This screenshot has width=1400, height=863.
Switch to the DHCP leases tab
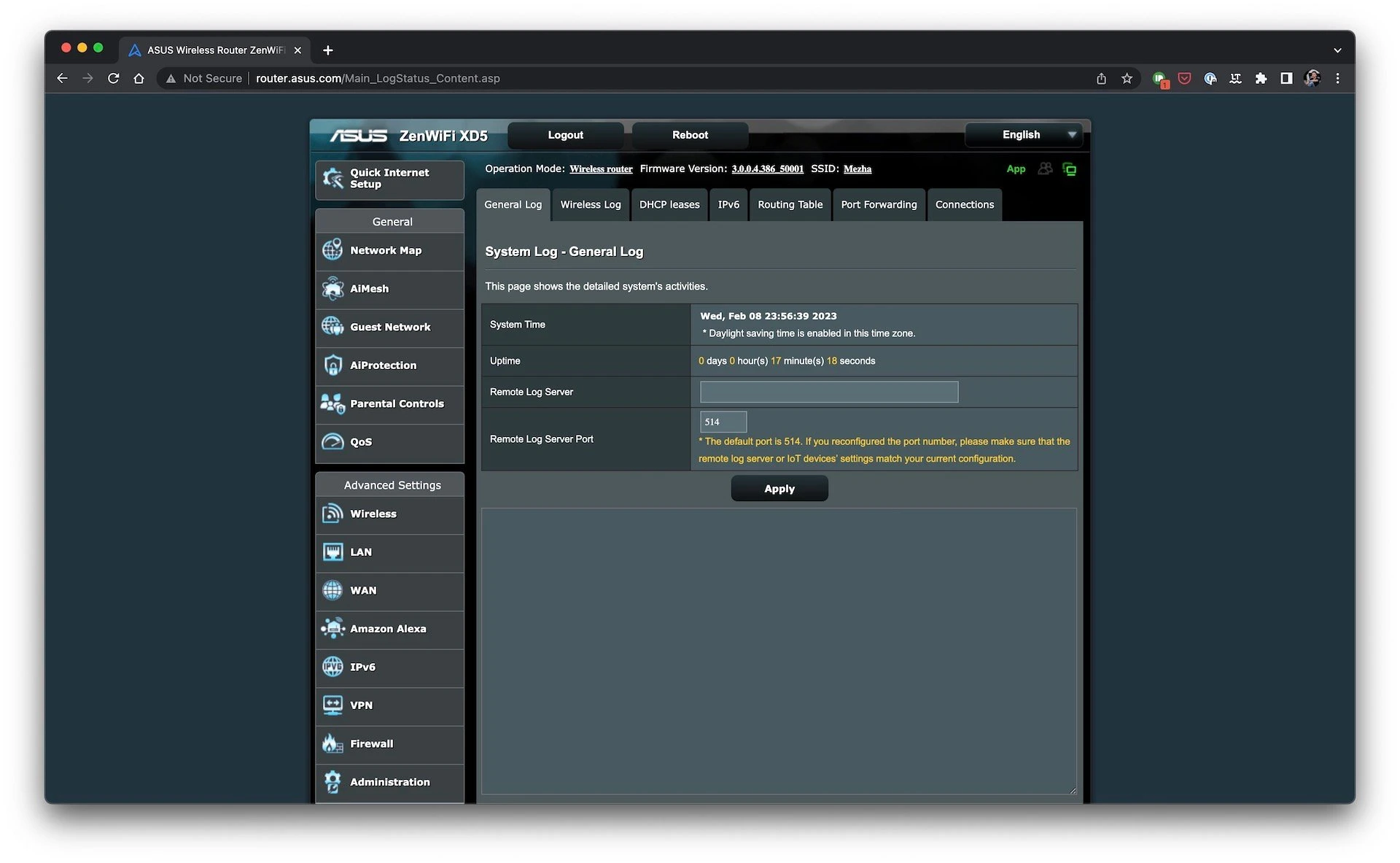point(669,205)
